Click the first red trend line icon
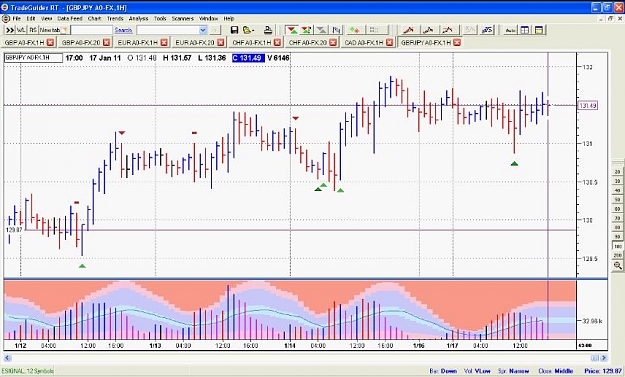The image size is (625, 377). (409, 30)
